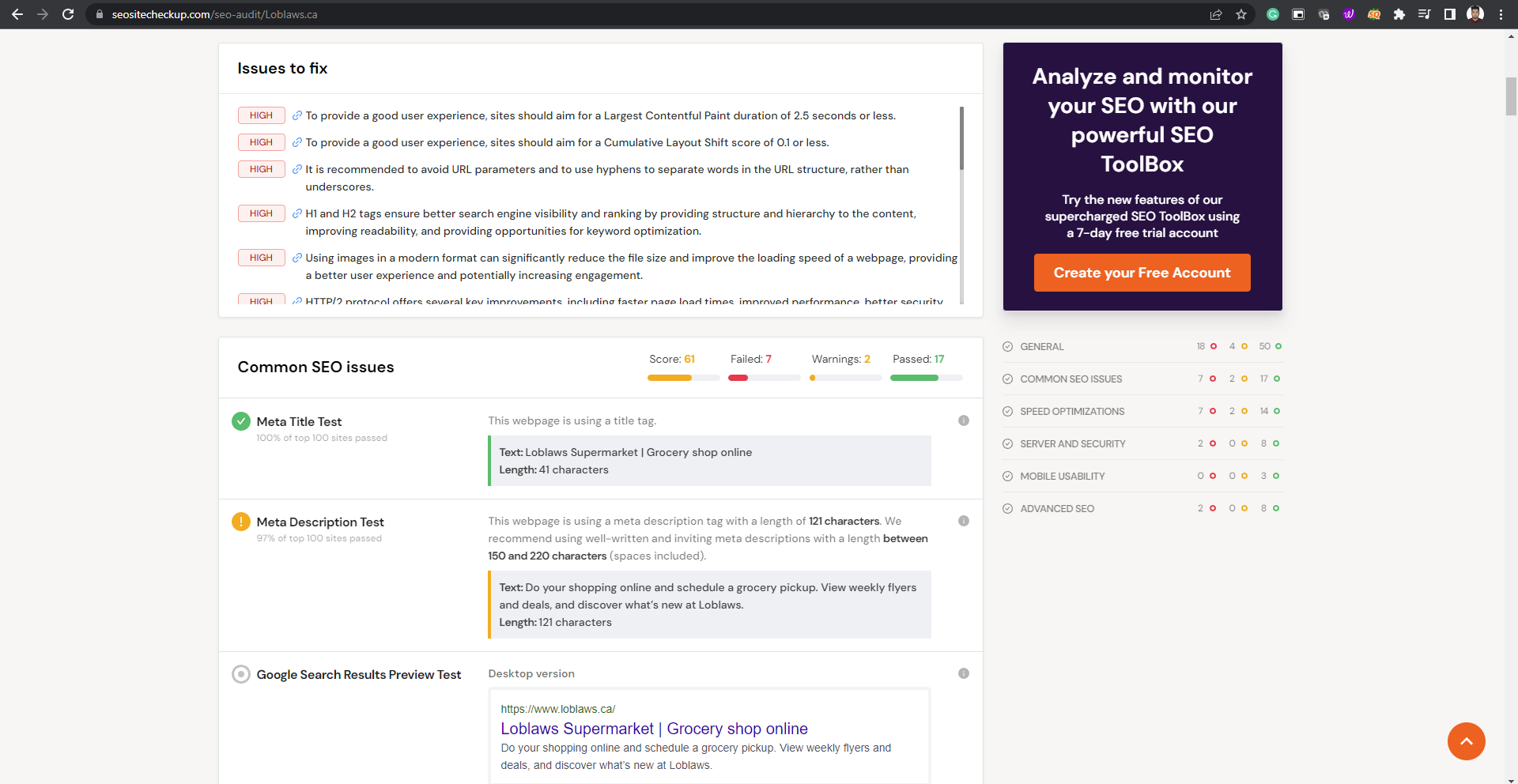Click the HIGH badge for Largest Contentful Paint
The image size is (1518, 784).
tap(261, 115)
